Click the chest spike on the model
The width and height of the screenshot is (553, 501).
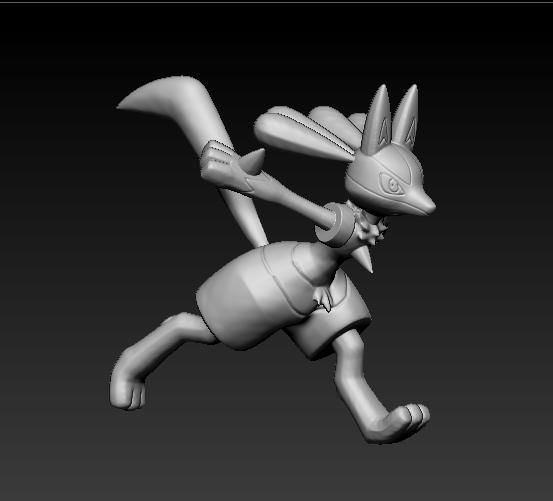pyautogui.click(x=363, y=258)
